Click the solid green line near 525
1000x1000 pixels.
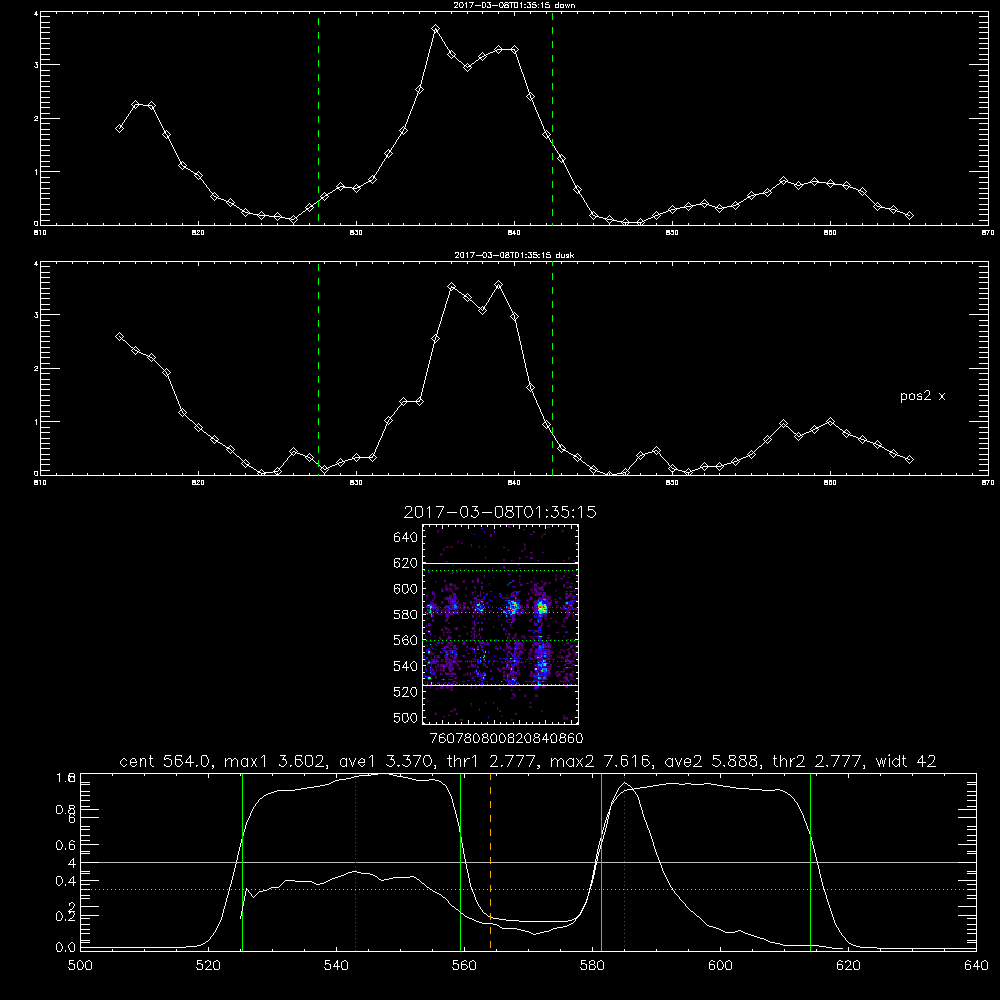point(242,861)
